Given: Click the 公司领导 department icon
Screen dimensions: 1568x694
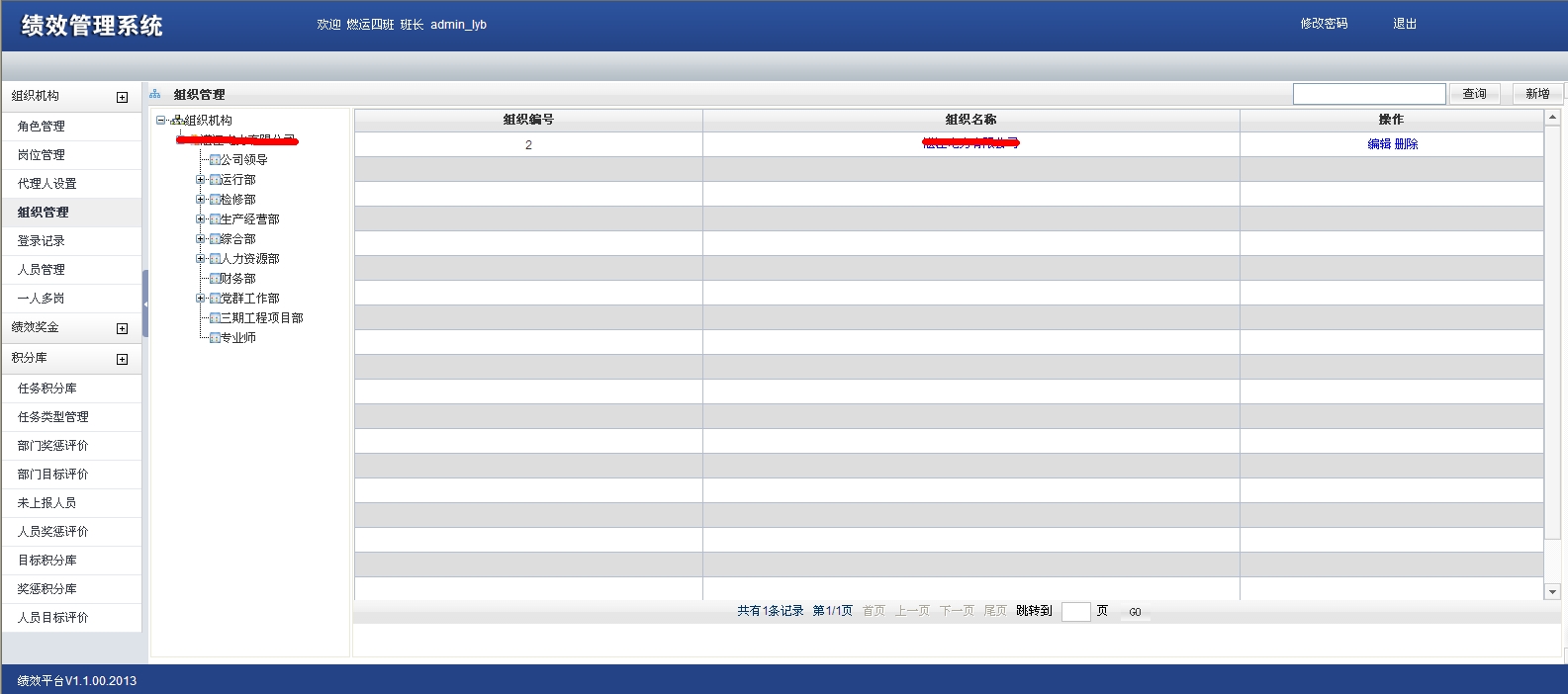Looking at the screenshot, I should pyautogui.click(x=215, y=160).
